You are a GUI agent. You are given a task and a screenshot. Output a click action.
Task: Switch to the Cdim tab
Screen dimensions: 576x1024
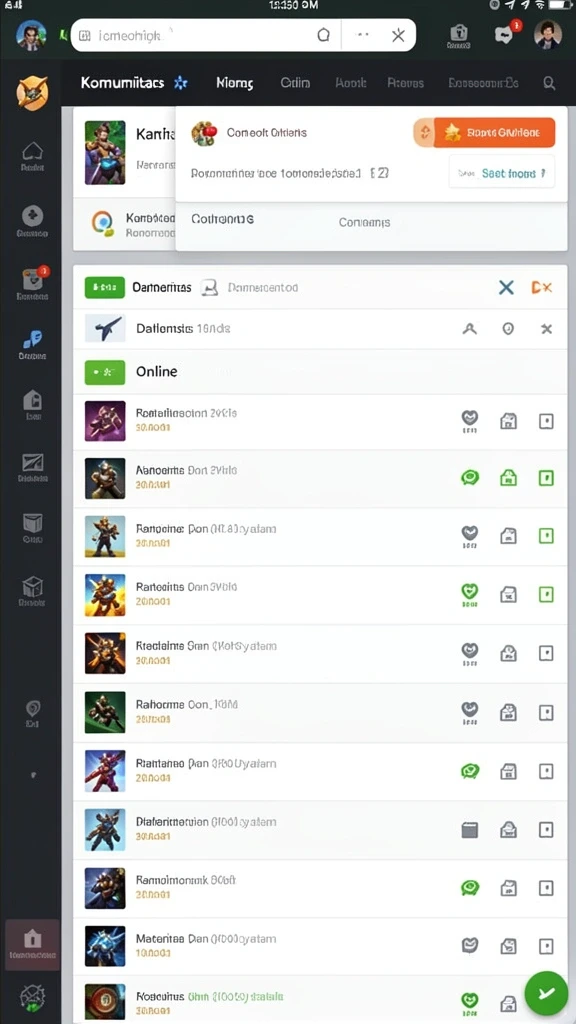point(295,83)
